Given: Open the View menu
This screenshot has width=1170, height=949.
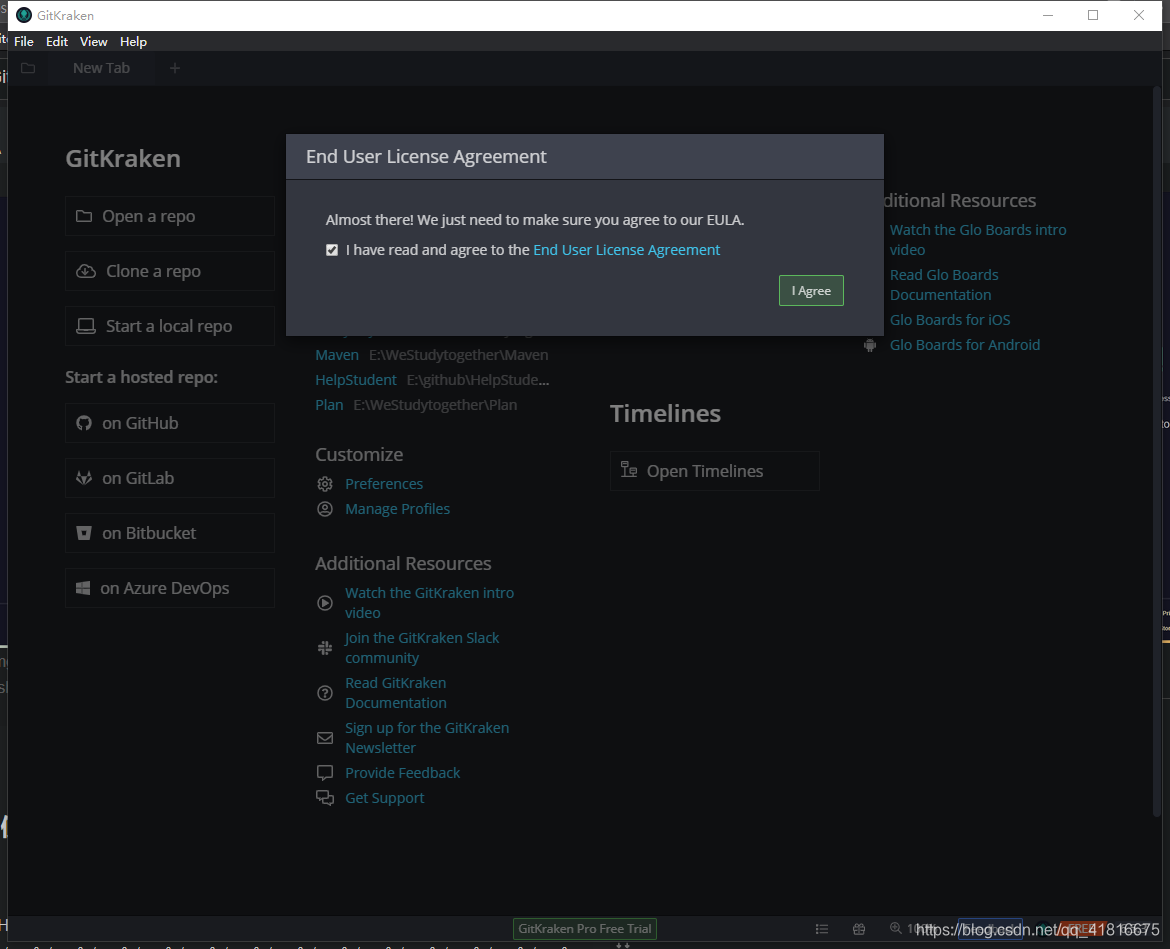Looking at the screenshot, I should pyautogui.click(x=93, y=42).
